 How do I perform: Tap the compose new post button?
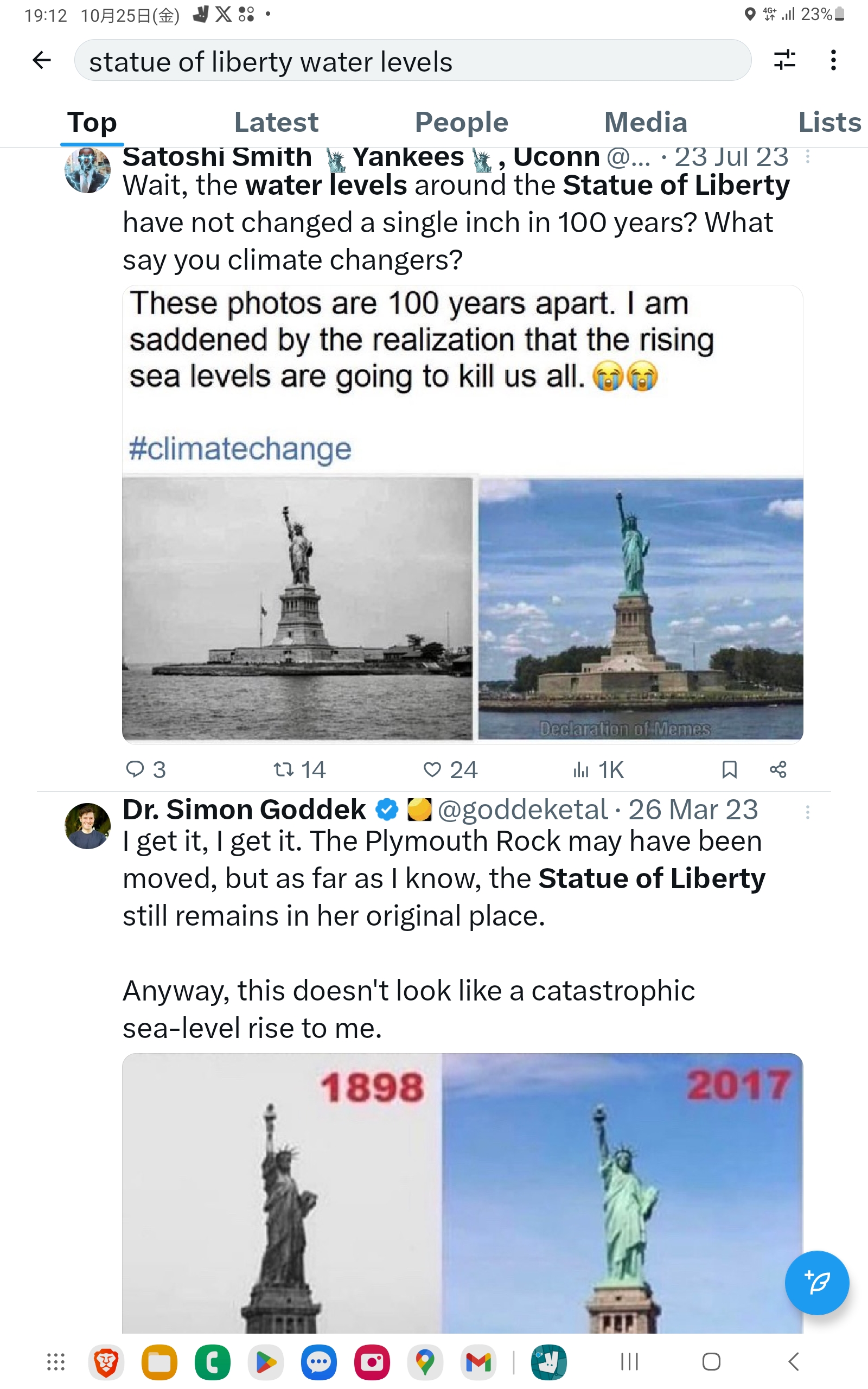pos(816,1282)
